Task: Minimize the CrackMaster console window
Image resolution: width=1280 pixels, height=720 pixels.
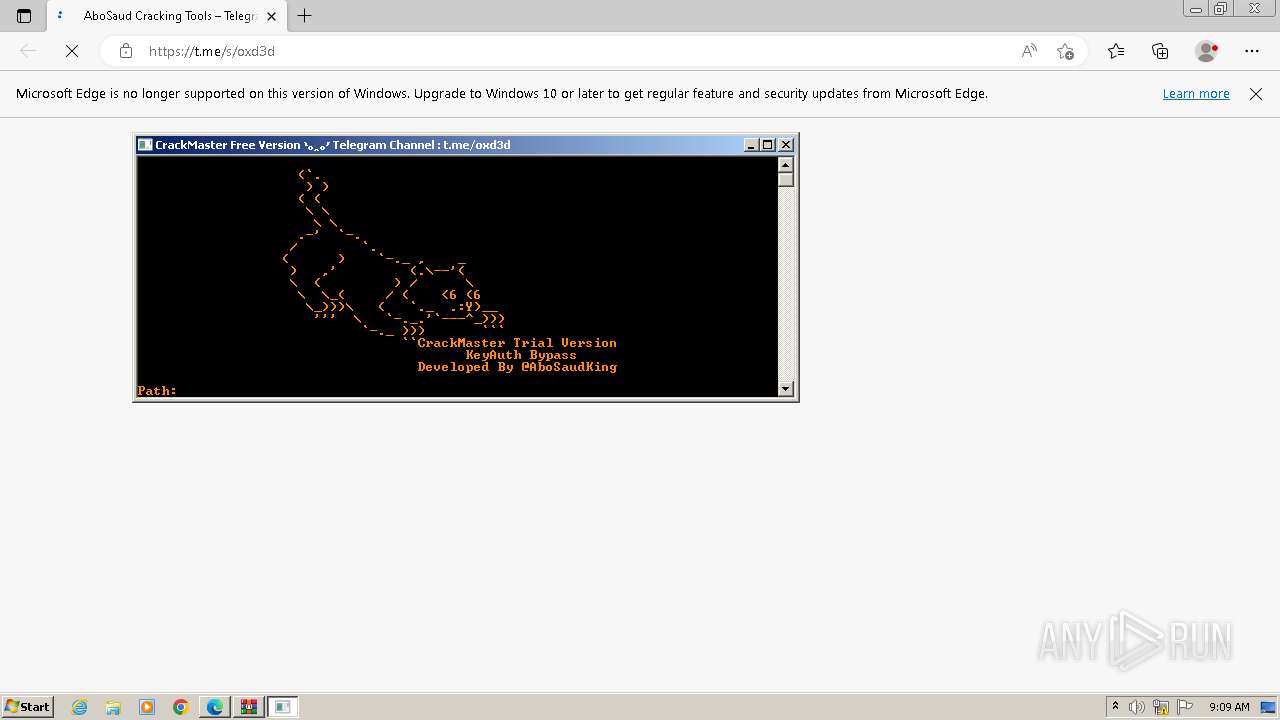Action: (752, 145)
